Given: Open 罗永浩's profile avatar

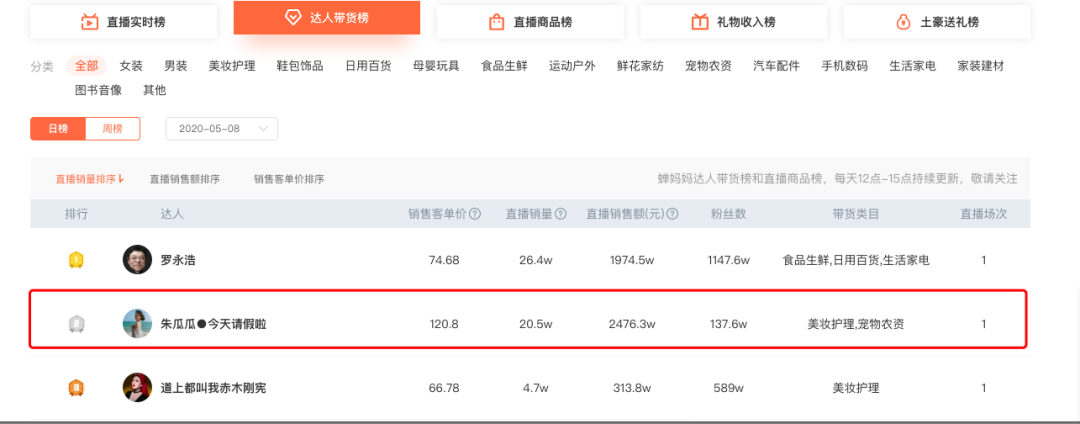Looking at the screenshot, I should tap(137, 260).
